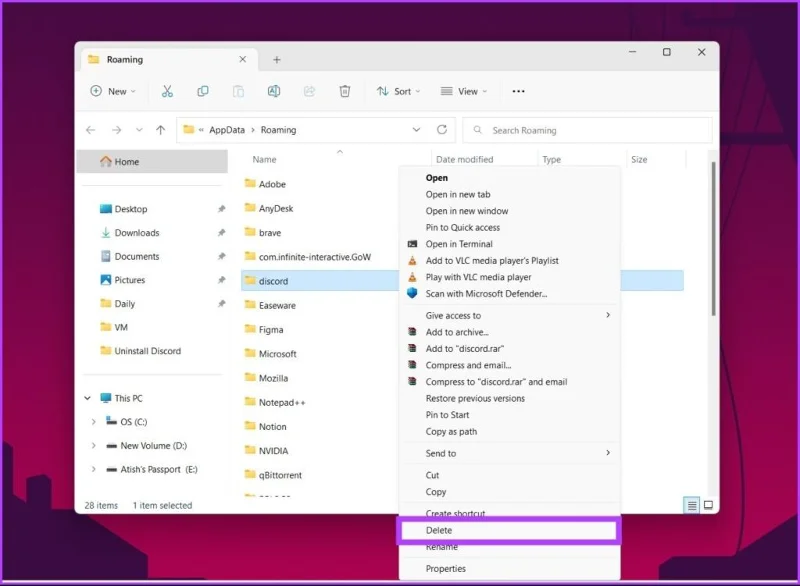Select Home in navigation pane
The image size is (800, 586).
click(x=152, y=162)
